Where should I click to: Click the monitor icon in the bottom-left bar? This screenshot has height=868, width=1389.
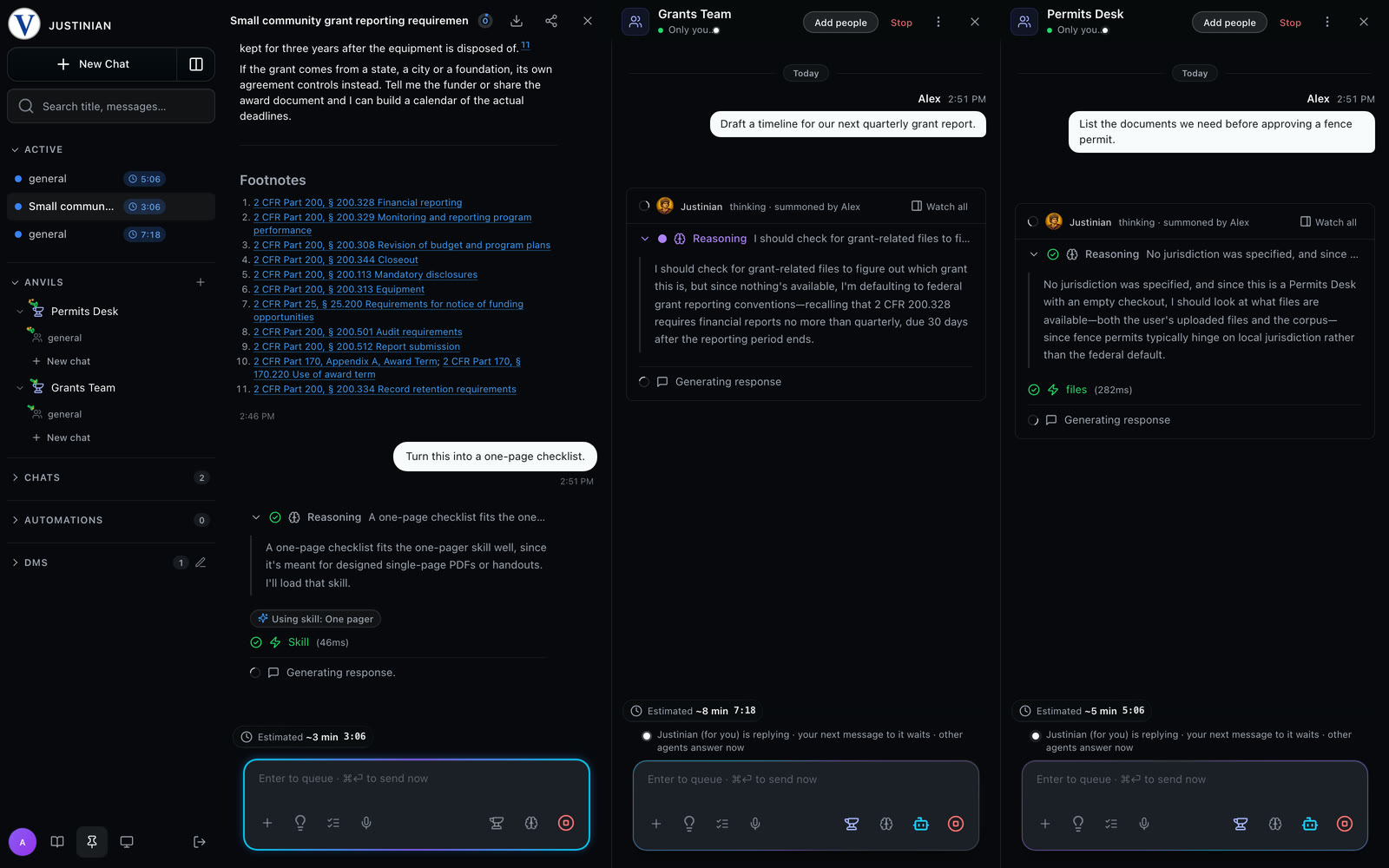tap(127, 842)
